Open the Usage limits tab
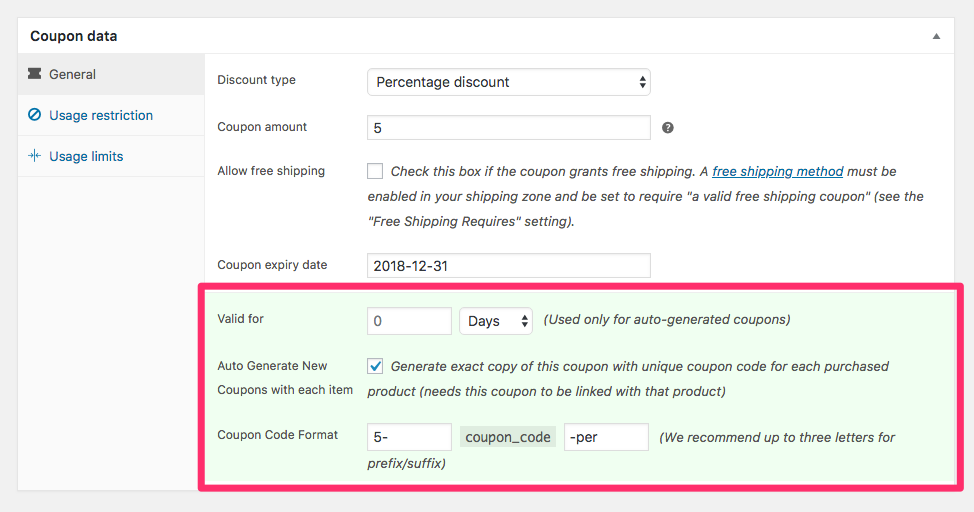Viewport: 974px width, 512px height. point(86,156)
